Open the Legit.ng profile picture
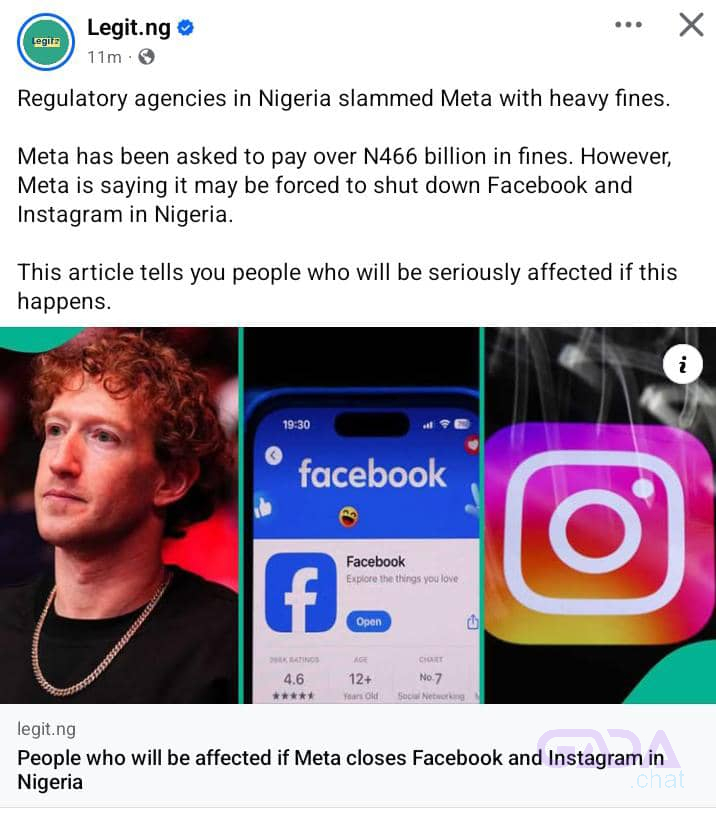 (46, 42)
